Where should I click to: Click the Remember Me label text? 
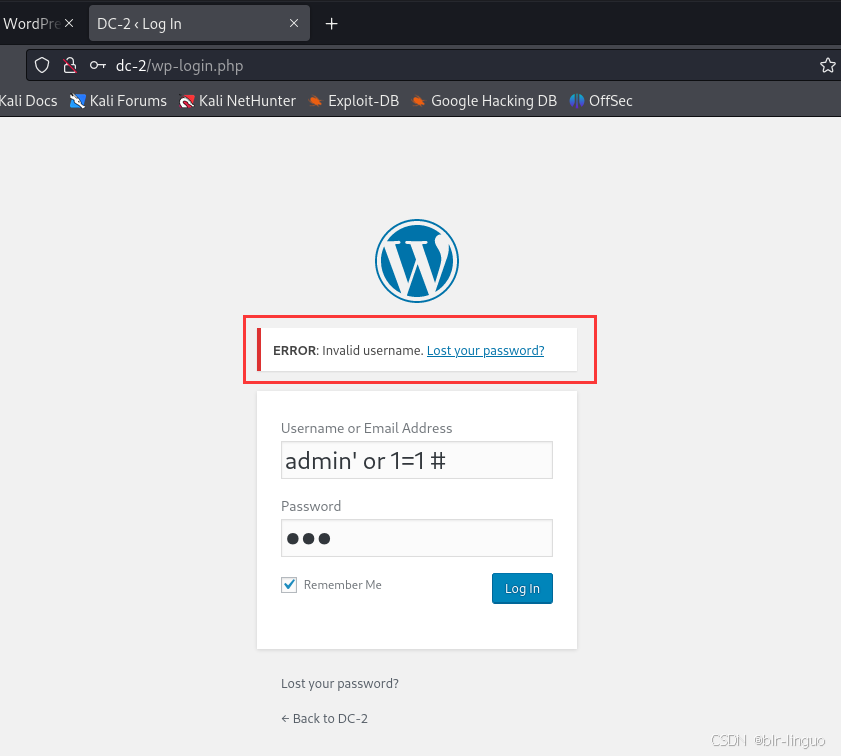tap(343, 584)
